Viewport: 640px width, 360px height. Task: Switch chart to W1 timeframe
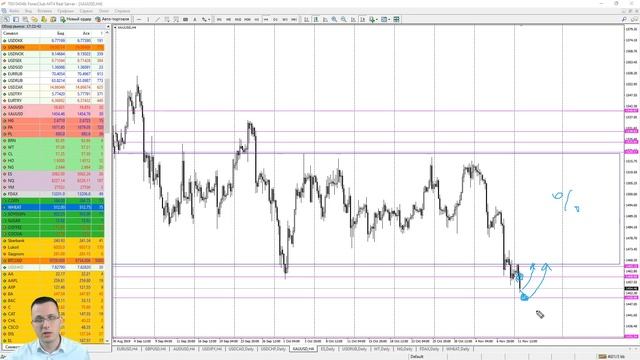(285, 19)
